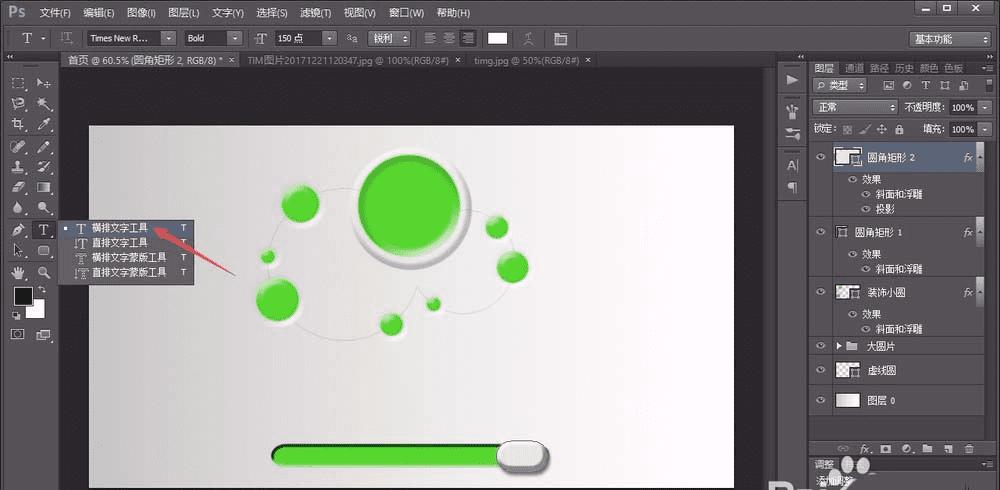Select the Blur tool
Screen dimensions: 1000x490
pos(18,207)
